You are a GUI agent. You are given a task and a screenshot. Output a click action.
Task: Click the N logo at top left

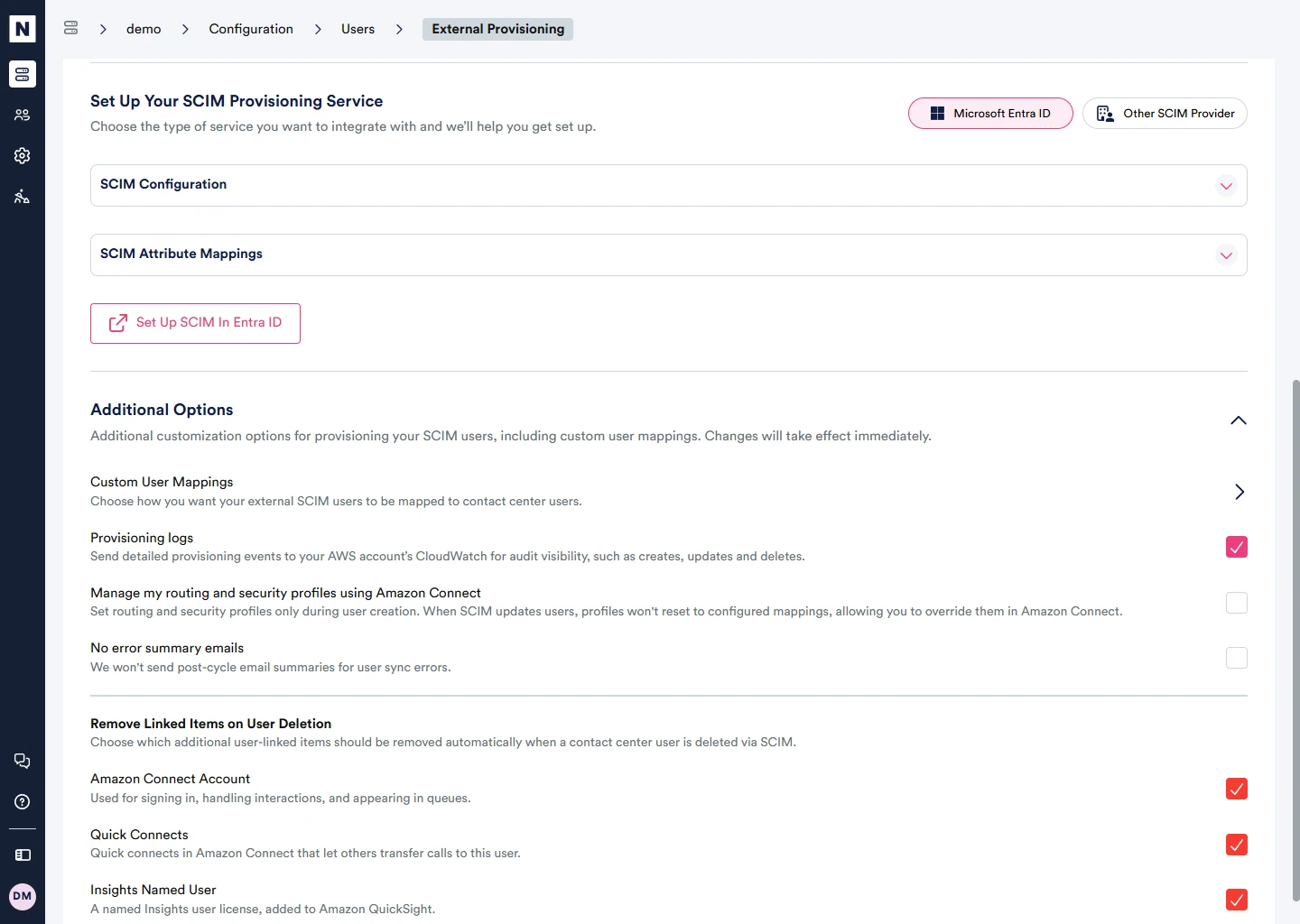tap(22, 27)
